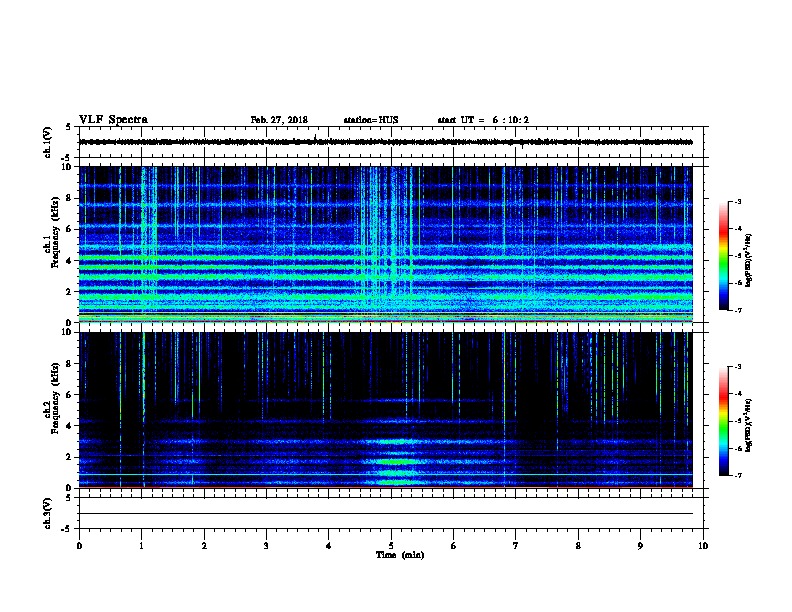Click the "6" kHz tick on ch.2 spectrogram axis
The height and width of the screenshot is (612, 792).
click(68, 395)
